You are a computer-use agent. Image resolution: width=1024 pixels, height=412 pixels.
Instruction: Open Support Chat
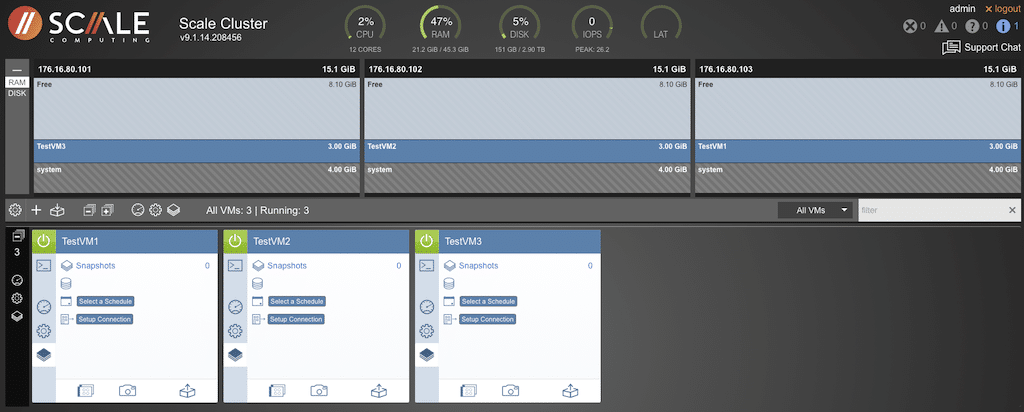[981, 47]
